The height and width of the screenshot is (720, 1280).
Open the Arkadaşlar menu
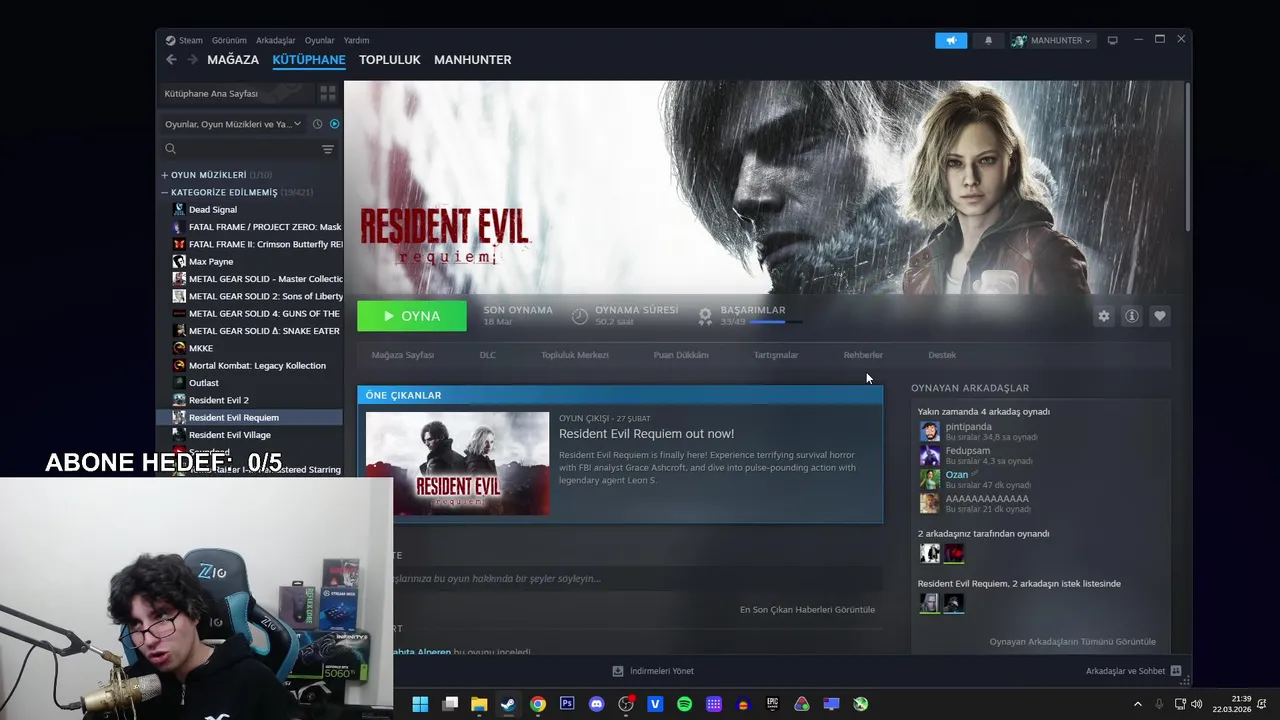point(275,40)
